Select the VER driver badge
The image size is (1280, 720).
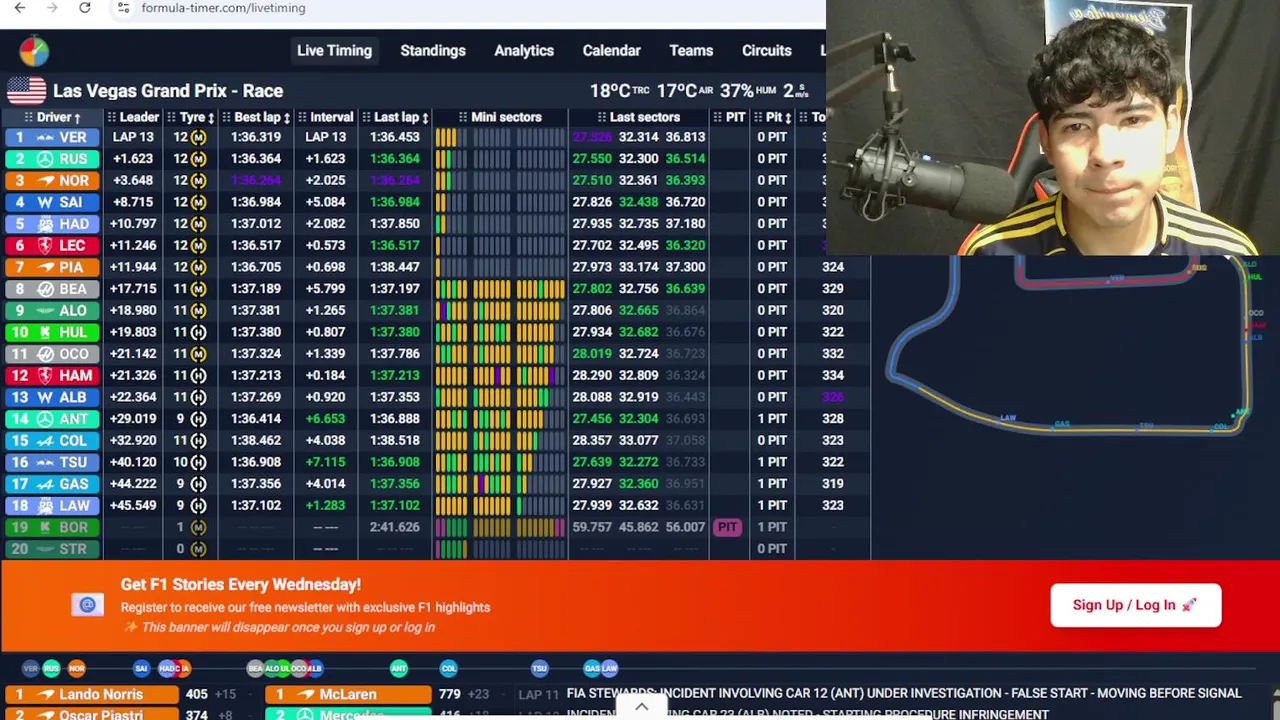(x=51, y=137)
